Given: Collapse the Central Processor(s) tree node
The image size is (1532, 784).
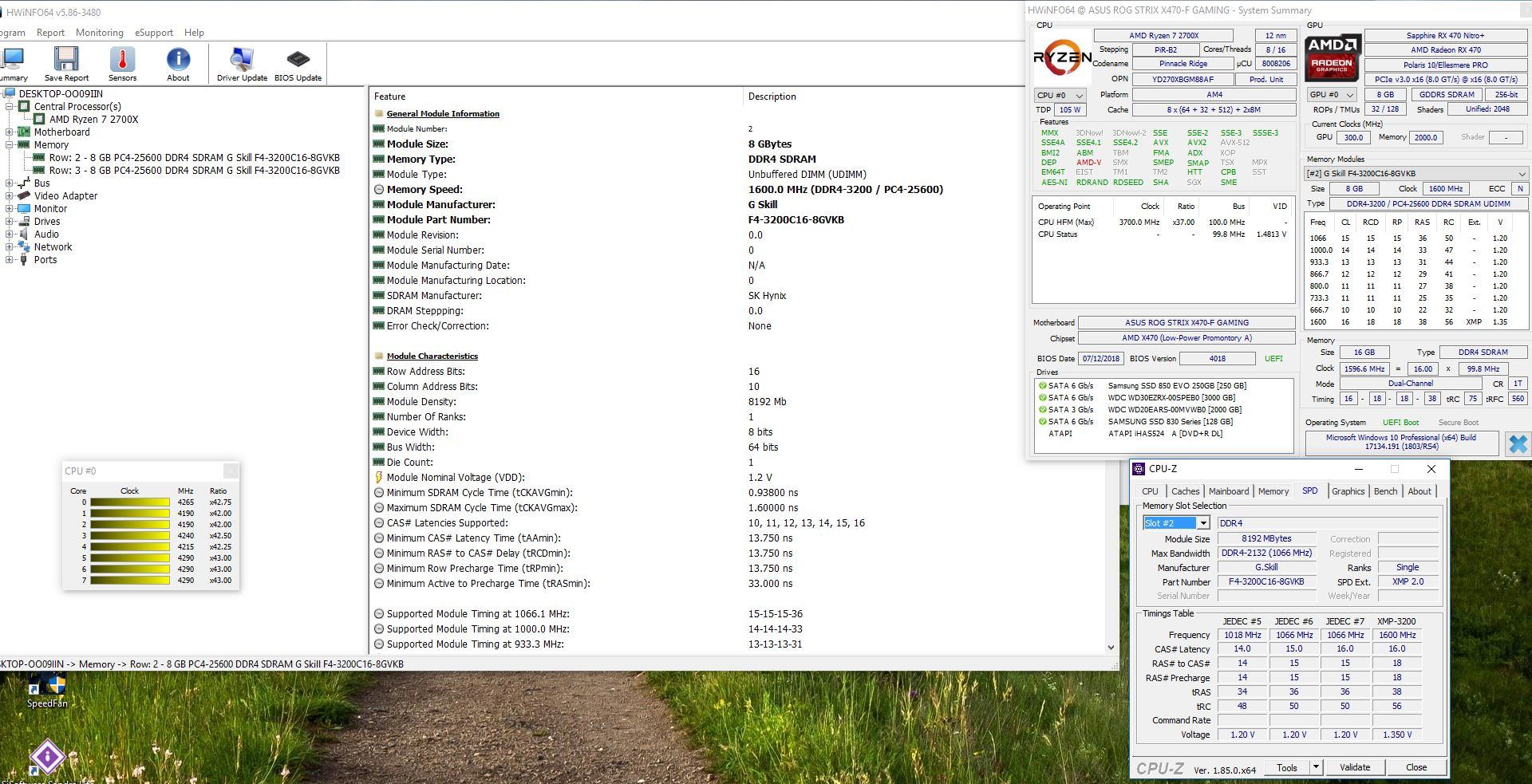Looking at the screenshot, I should pos(10,107).
